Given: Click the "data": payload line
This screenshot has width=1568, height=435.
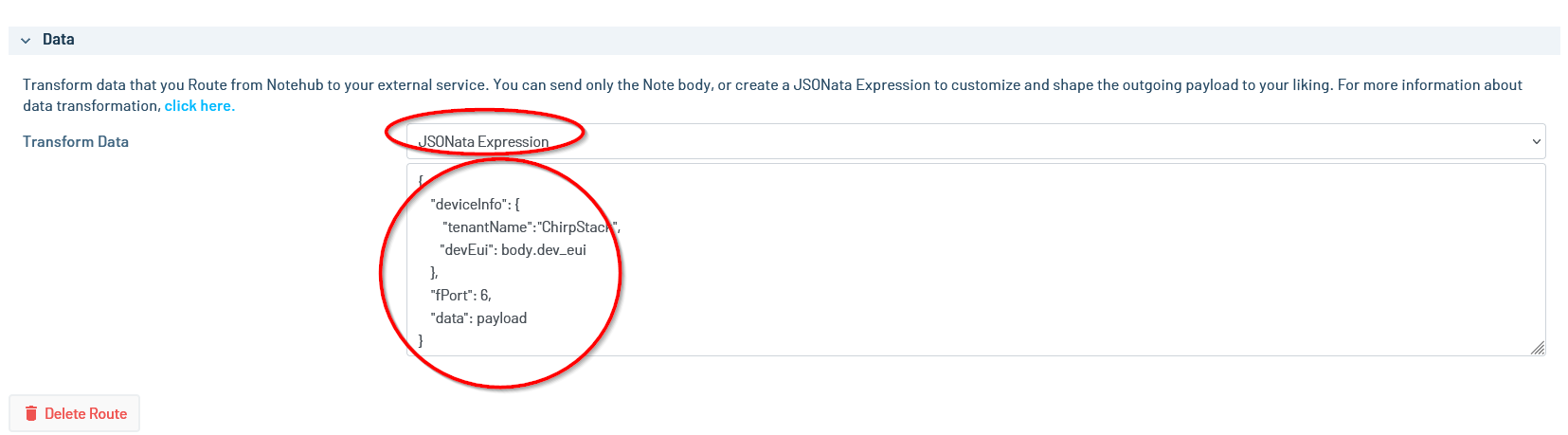Looking at the screenshot, I should point(478,318).
